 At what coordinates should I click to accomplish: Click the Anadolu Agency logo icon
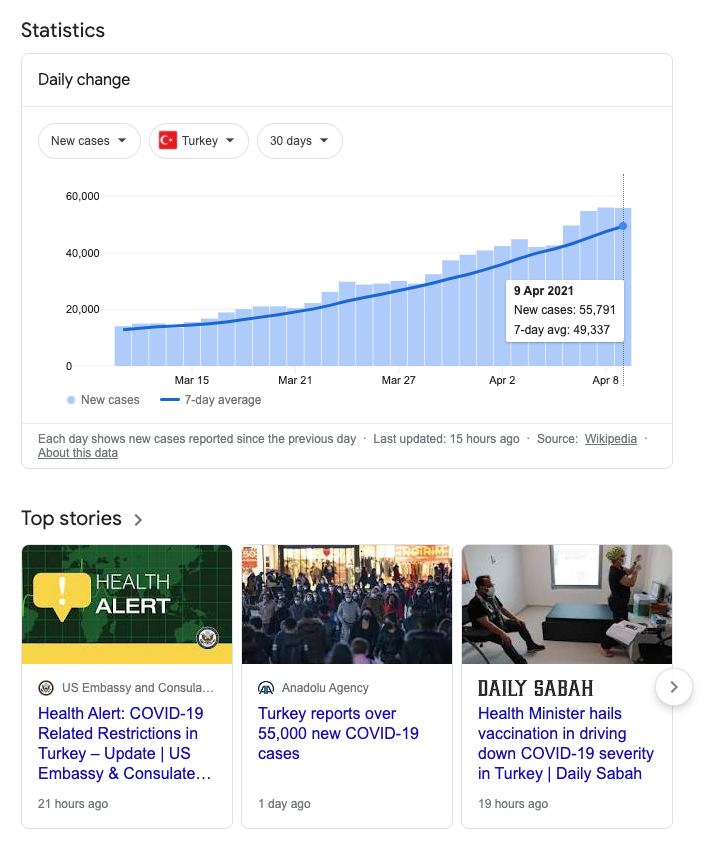(266, 688)
